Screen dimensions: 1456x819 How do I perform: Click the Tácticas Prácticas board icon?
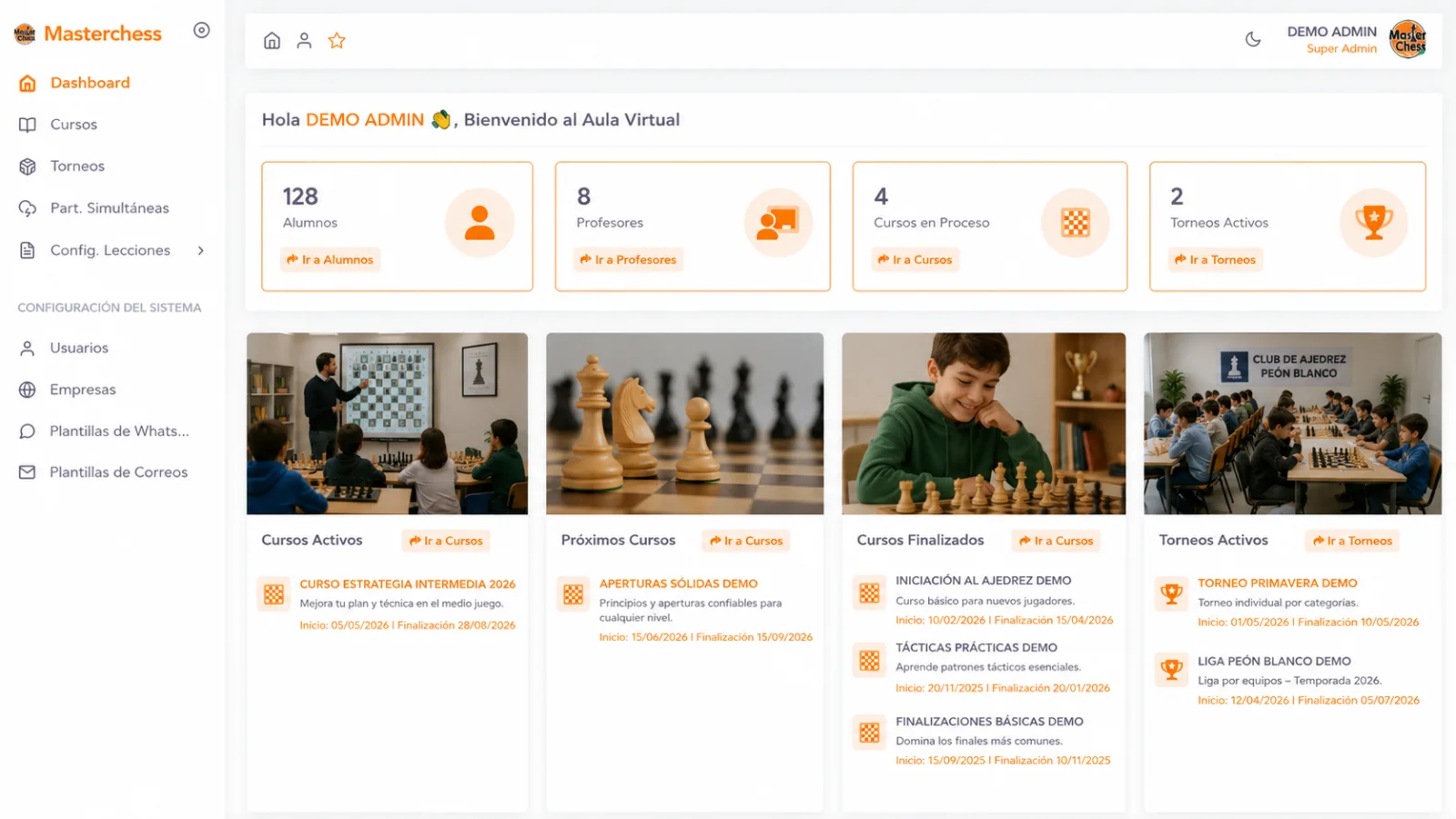870,661
